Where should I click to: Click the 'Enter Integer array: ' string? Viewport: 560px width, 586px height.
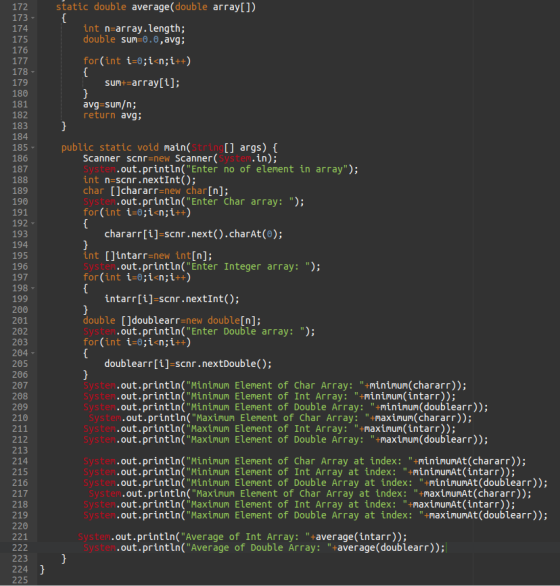click(x=248, y=267)
